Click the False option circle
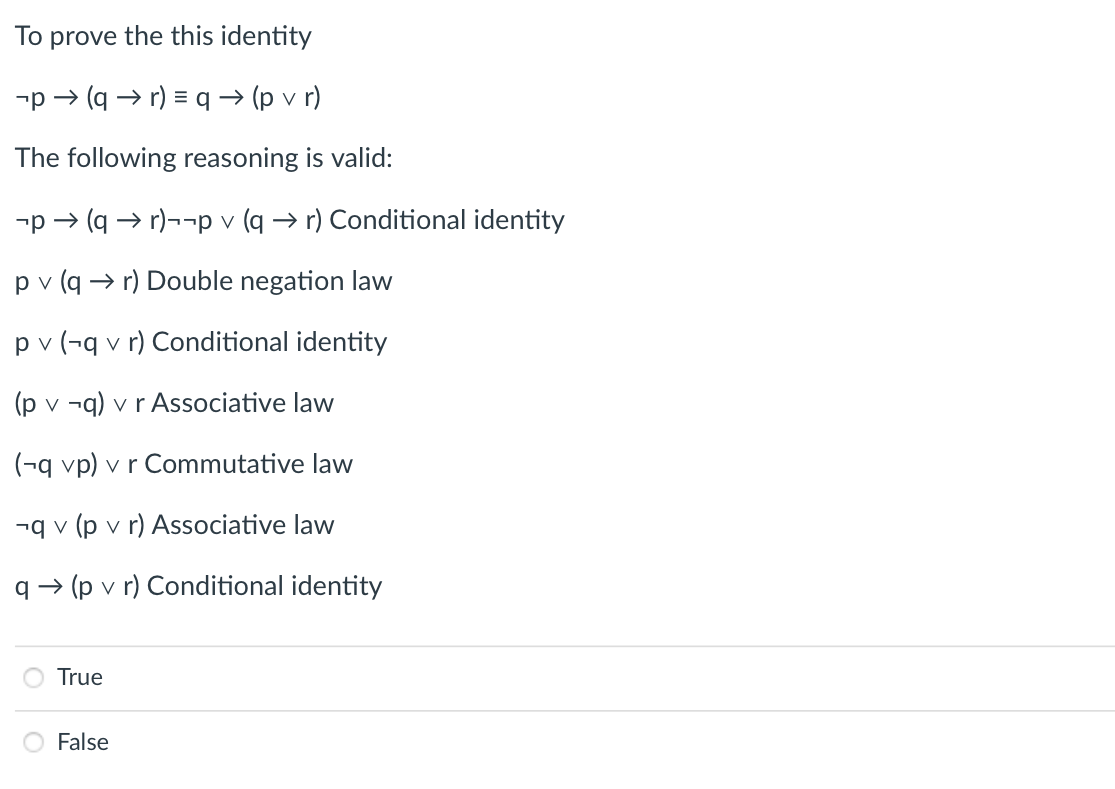Image resolution: width=1115 pixels, height=789 pixels. 33,742
